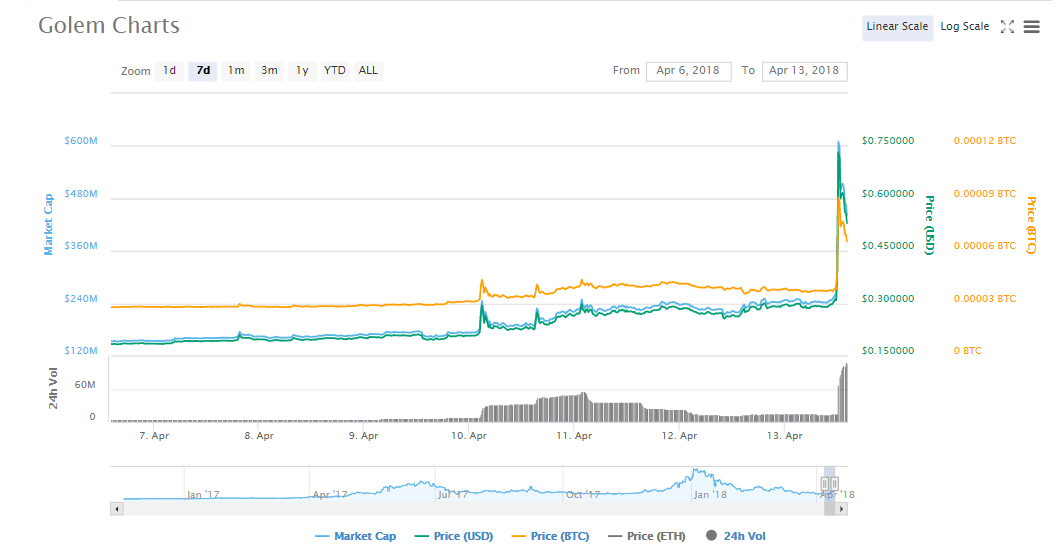Choose the 1y zoom option
The height and width of the screenshot is (547, 1059).
point(302,71)
